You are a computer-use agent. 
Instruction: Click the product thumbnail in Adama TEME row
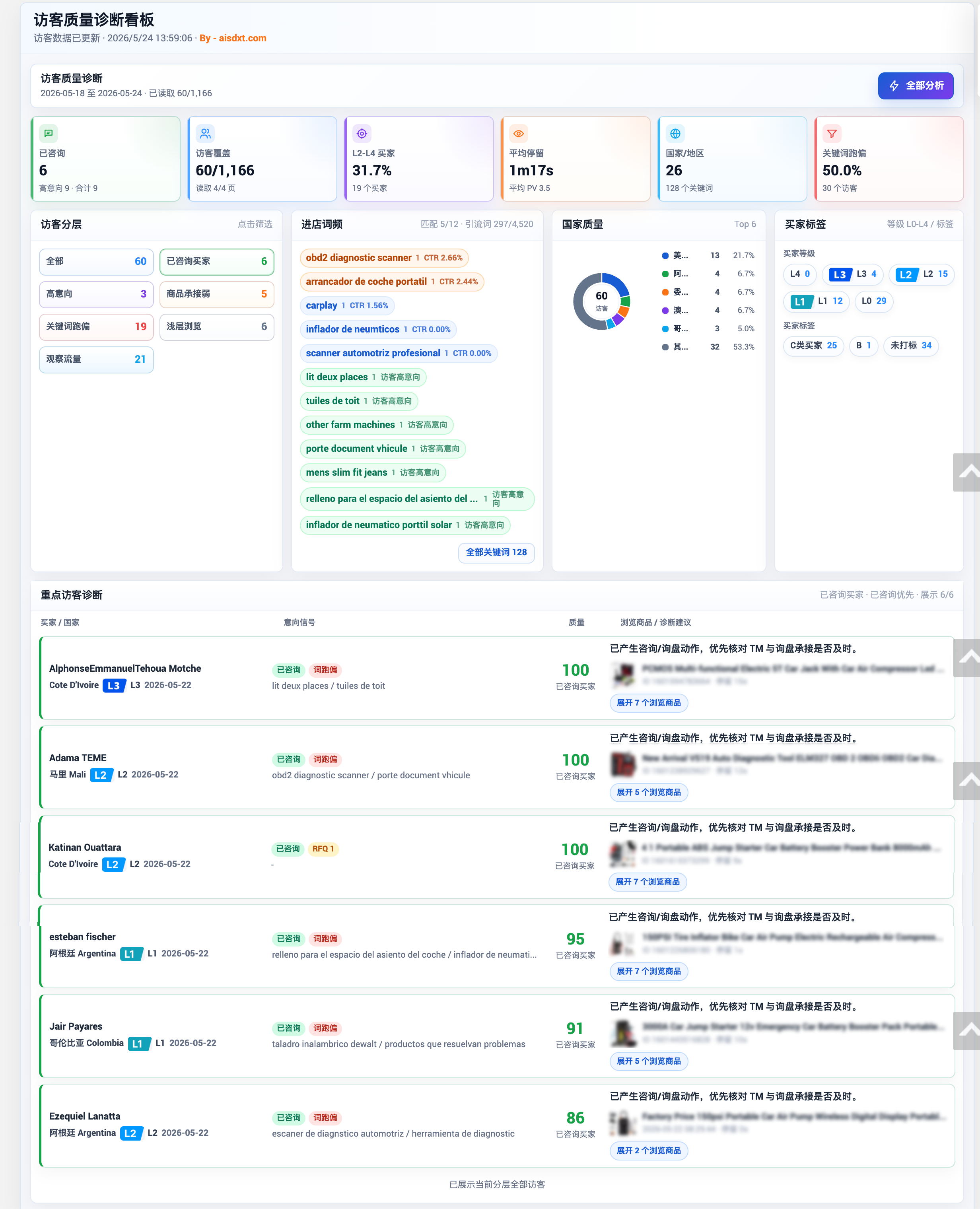pos(623,764)
